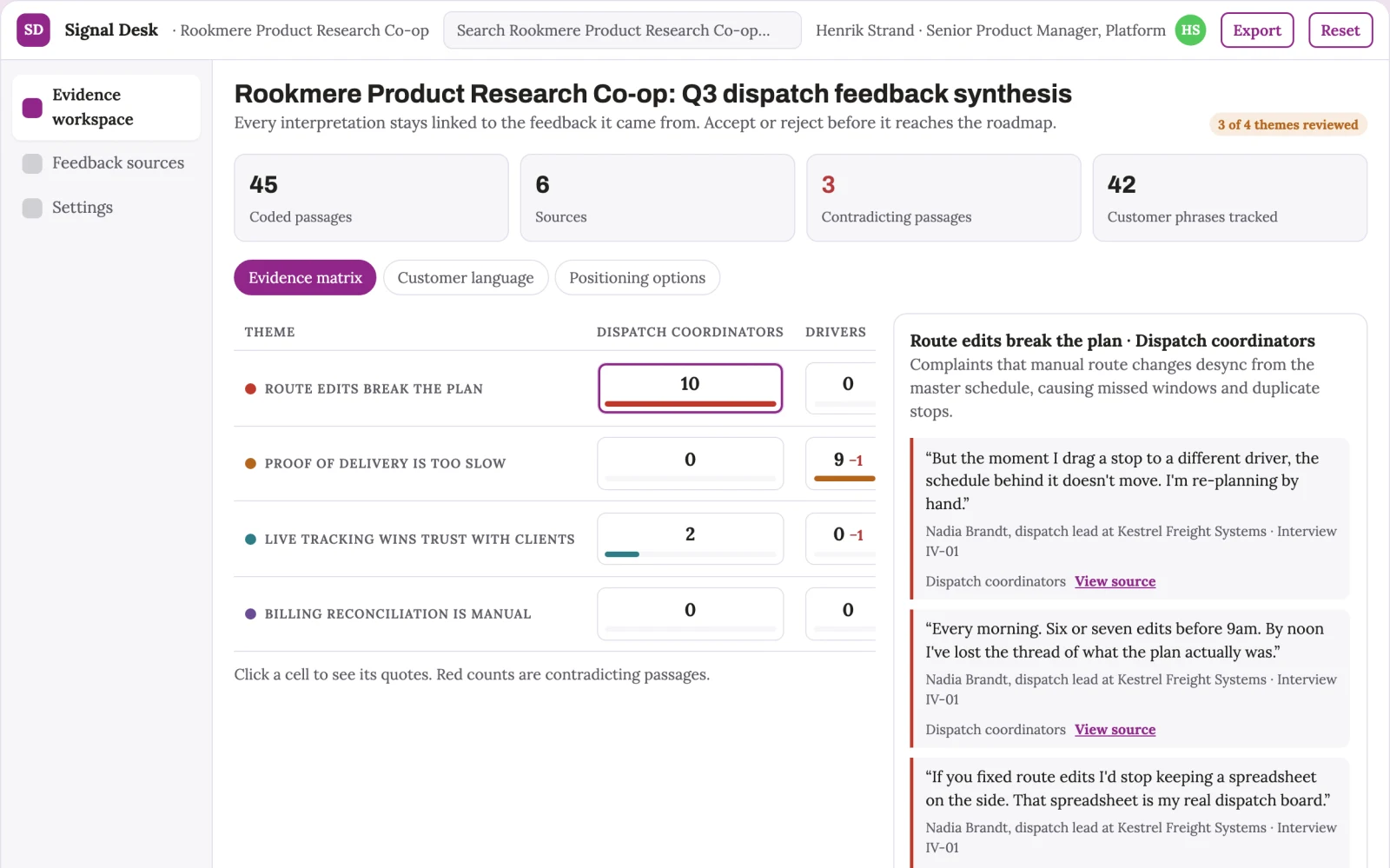The width and height of the screenshot is (1390, 868).
Task: Click the 45 Coded passages card
Action: [x=371, y=198]
